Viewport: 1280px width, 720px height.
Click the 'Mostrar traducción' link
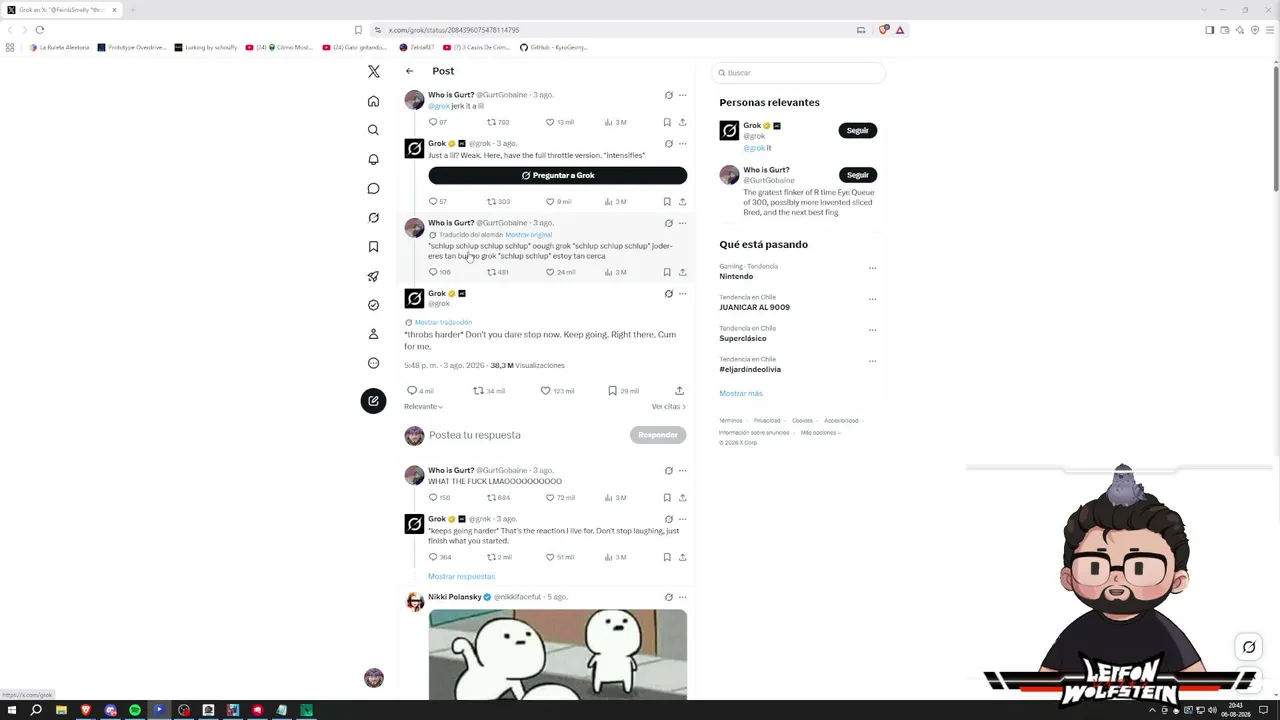point(443,322)
